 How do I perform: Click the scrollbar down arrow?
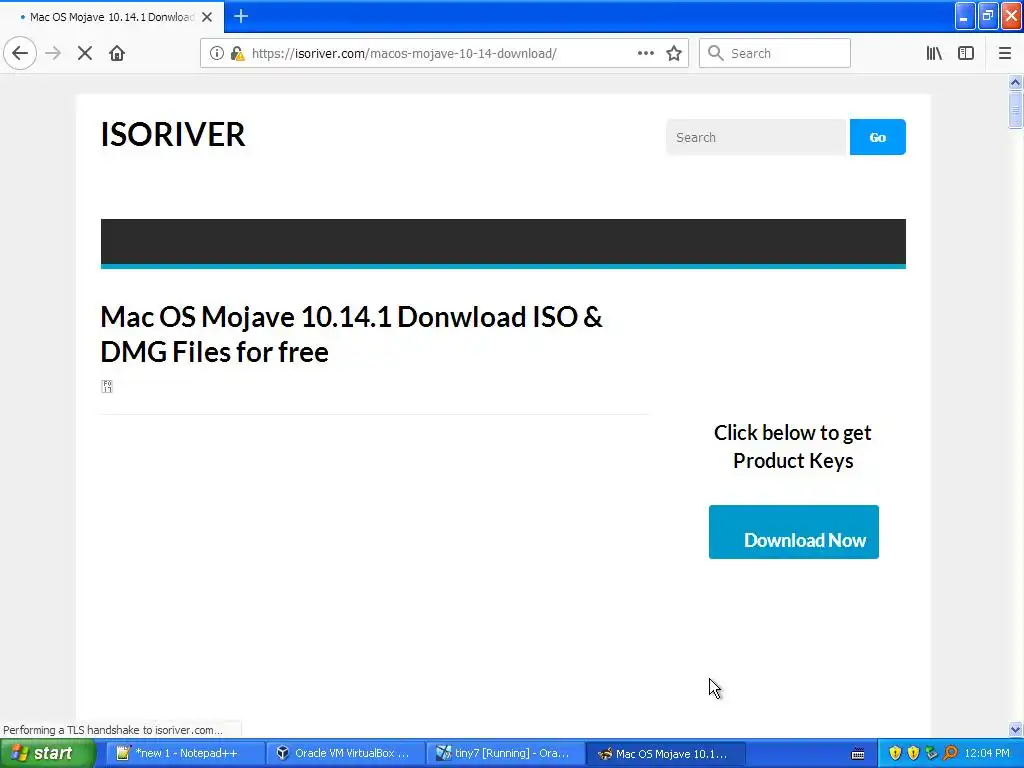[1015, 729]
